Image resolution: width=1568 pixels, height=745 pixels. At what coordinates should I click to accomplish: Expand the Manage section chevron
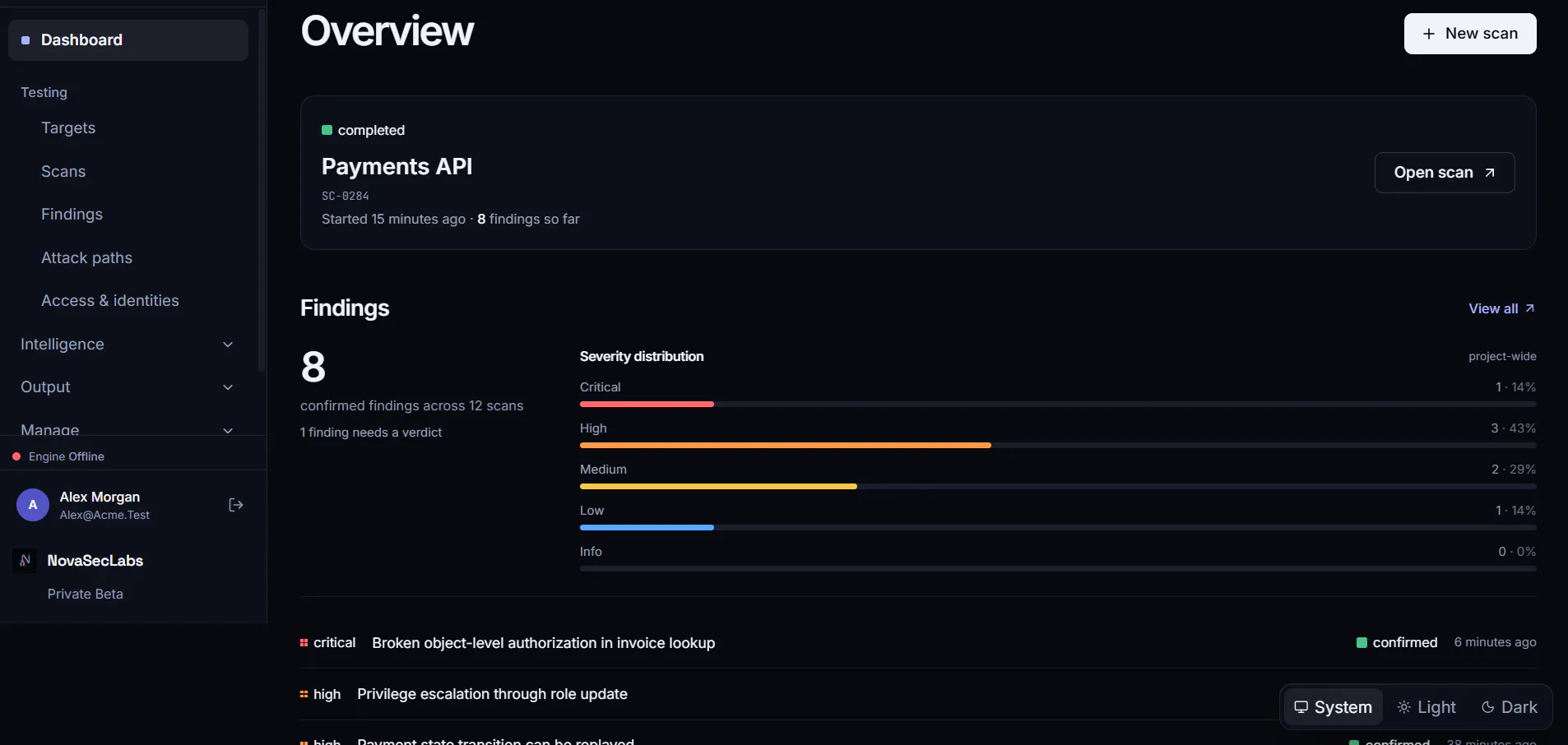[228, 430]
